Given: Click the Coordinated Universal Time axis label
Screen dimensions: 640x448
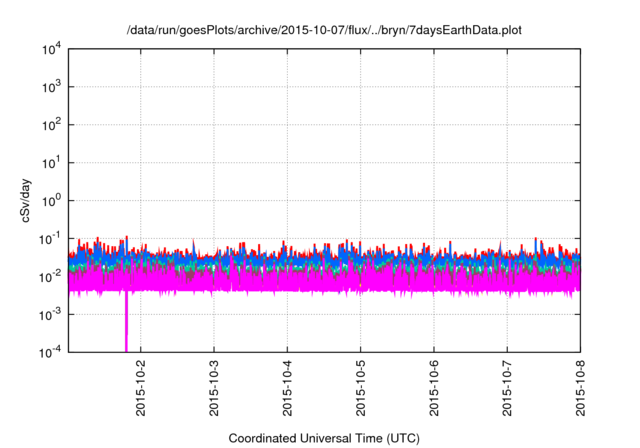Looking at the screenshot, I should [x=324, y=439].
